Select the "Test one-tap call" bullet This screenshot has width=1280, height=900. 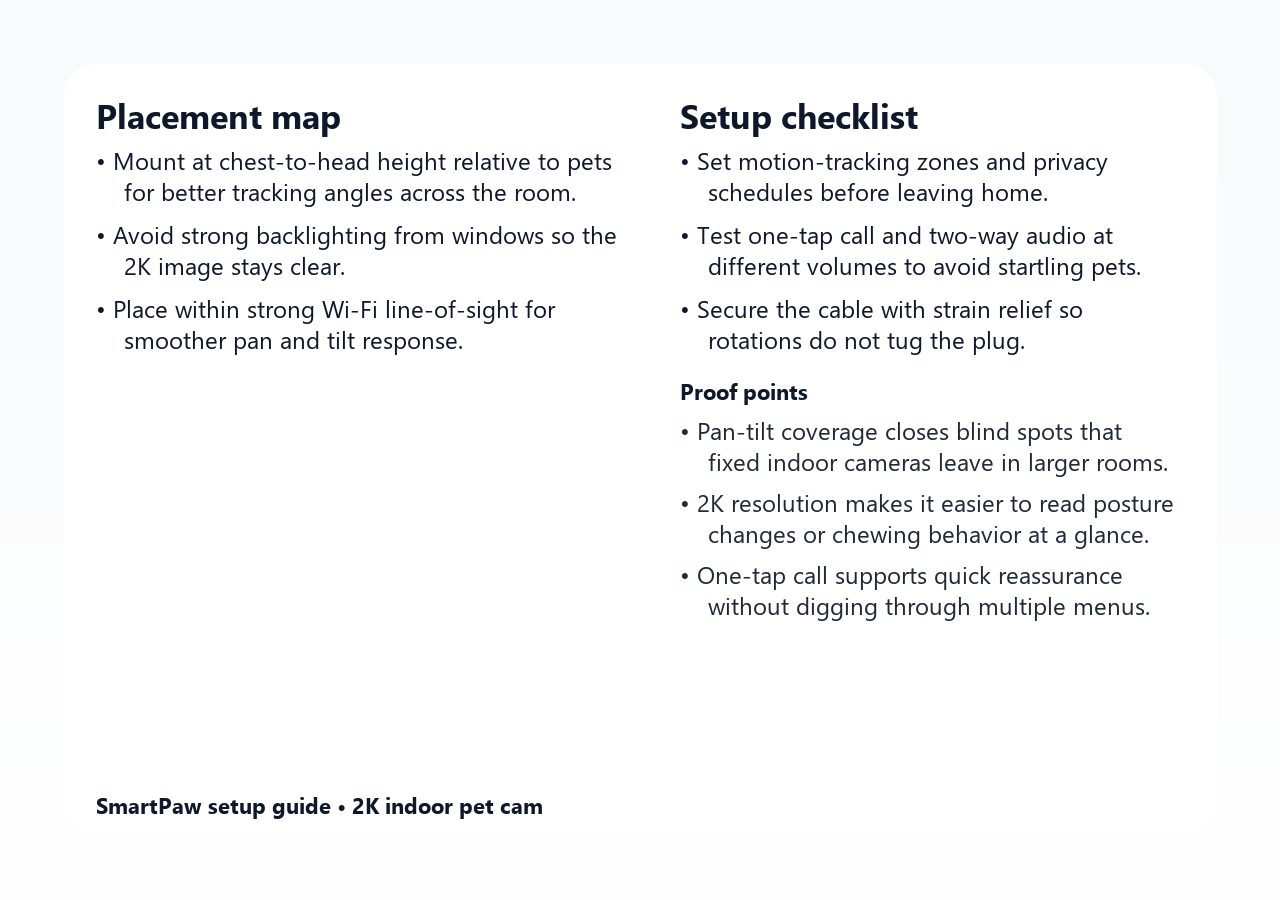(x=904, y=236)
